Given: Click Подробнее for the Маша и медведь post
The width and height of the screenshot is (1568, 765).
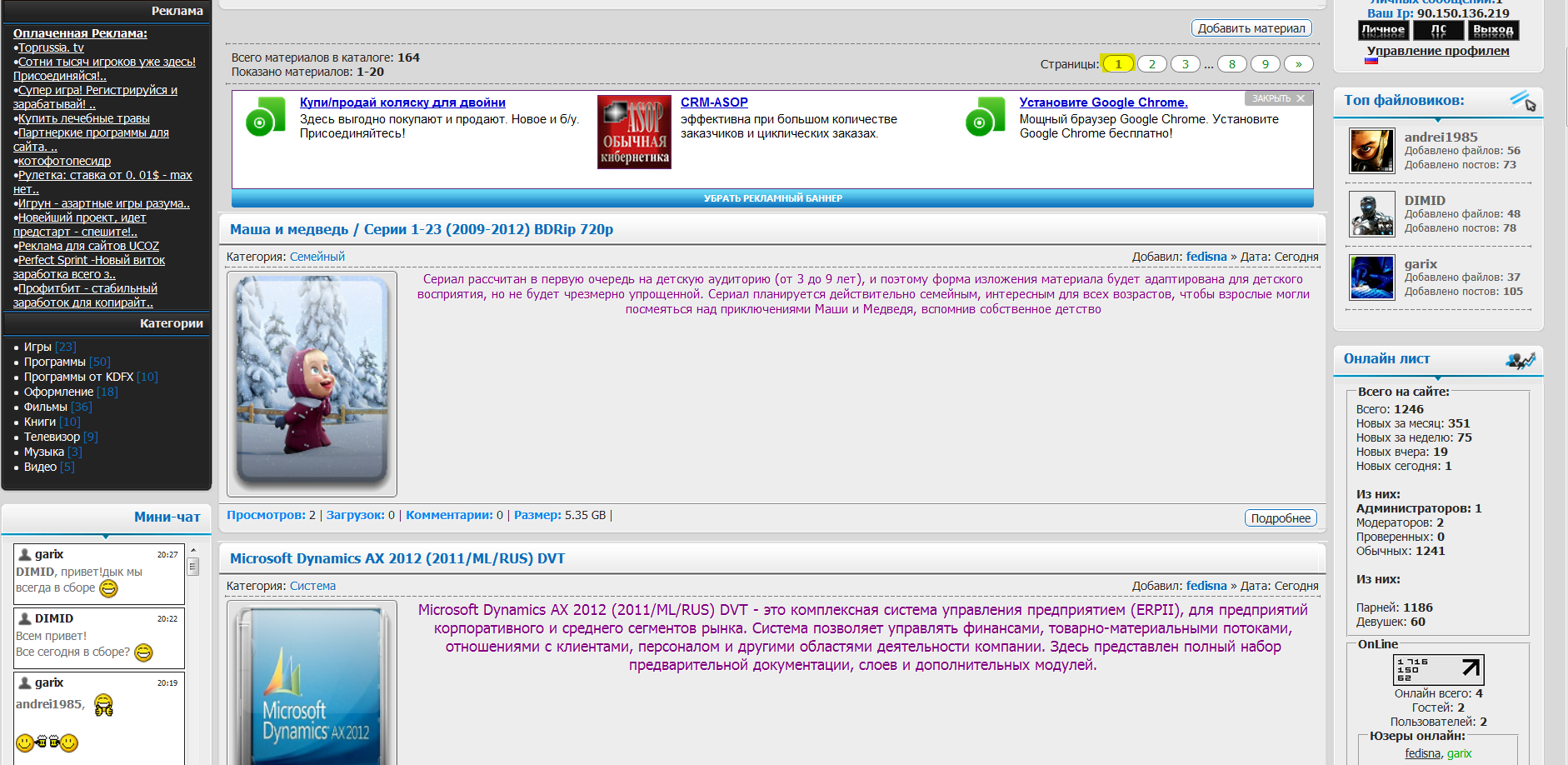Looking at the screenshot, I should point(1281,518).
